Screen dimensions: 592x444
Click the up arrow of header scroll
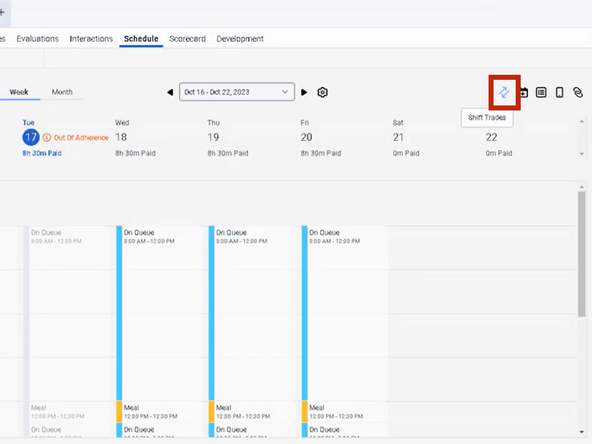(581, 122)
